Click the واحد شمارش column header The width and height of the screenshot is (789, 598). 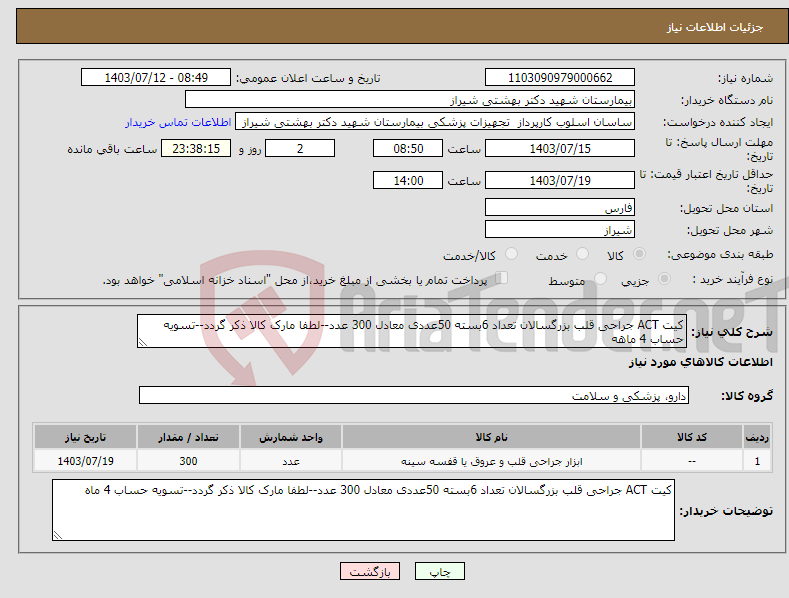tap(291, 437)
